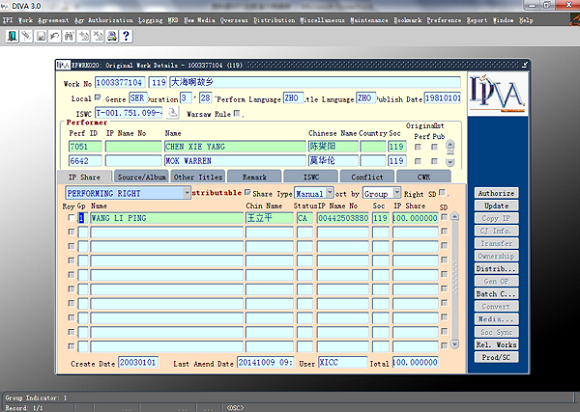Switch to the Source/Album tab

pyautogui.click(x=141, y=177)
